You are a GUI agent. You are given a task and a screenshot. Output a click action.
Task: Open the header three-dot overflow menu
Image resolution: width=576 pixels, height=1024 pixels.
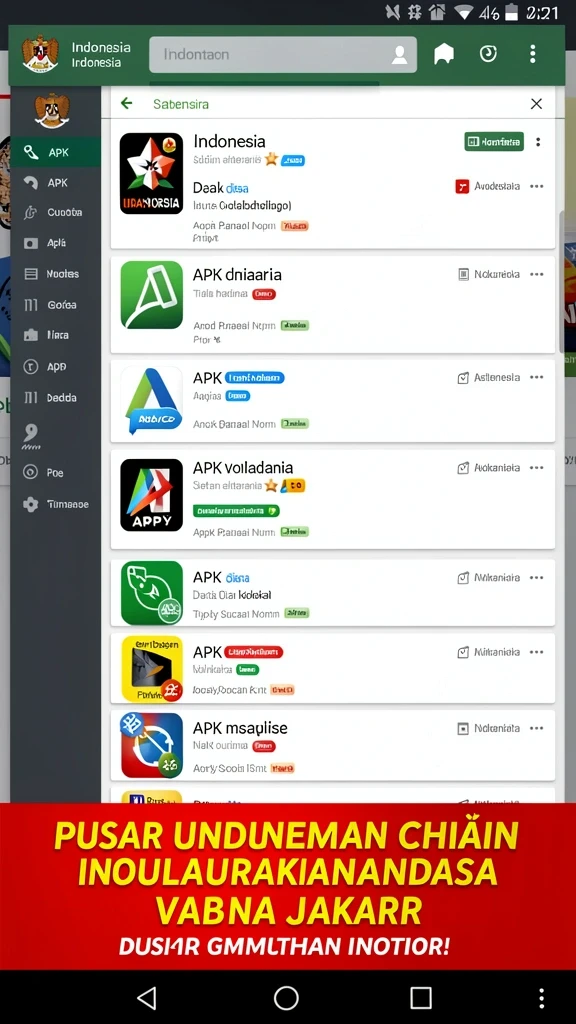(533, 54)
